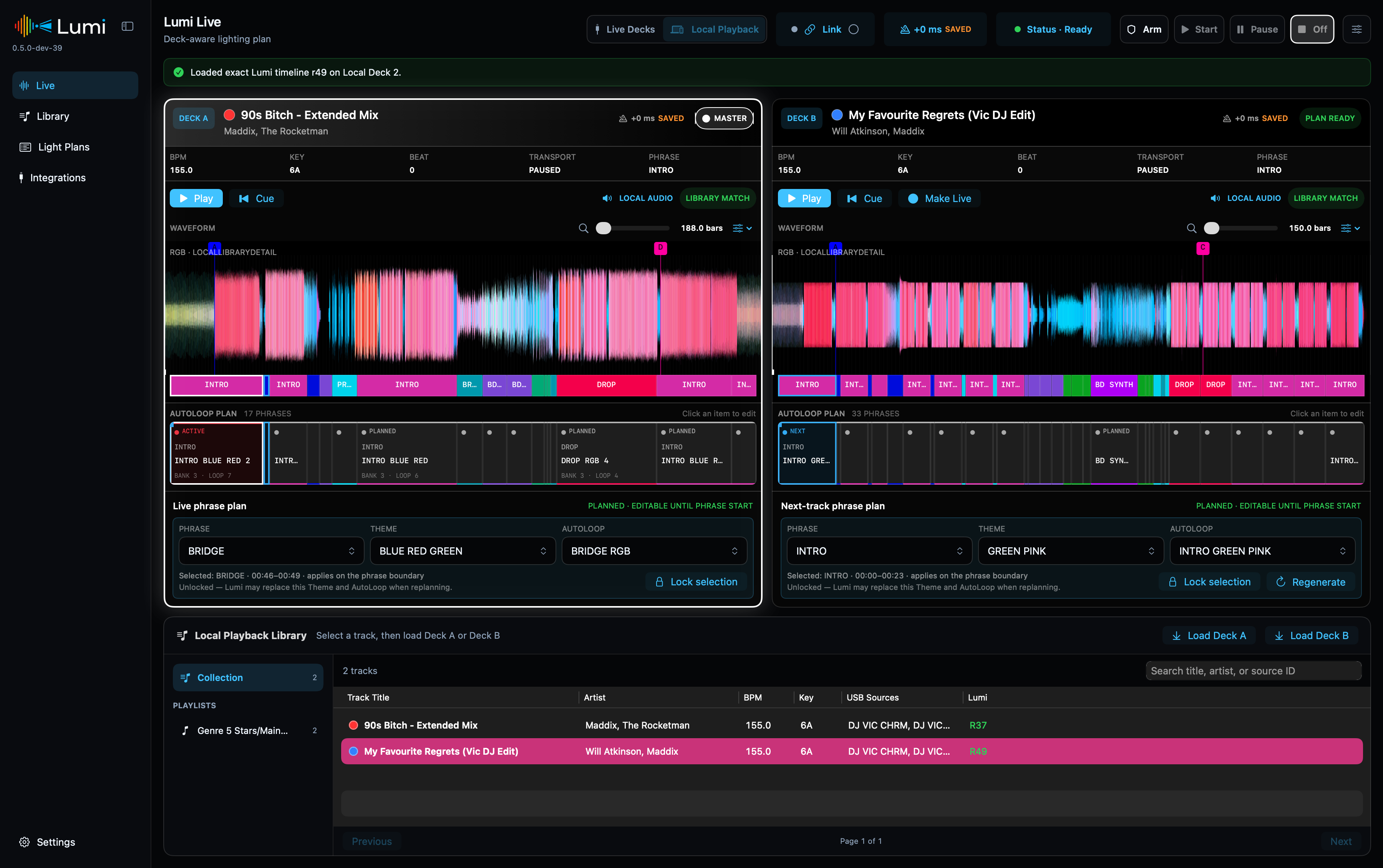This screenshot has width=1383, height=868.
Task: Click the global +0 ms SAVED offset indicator
Action: coord(935,29)
